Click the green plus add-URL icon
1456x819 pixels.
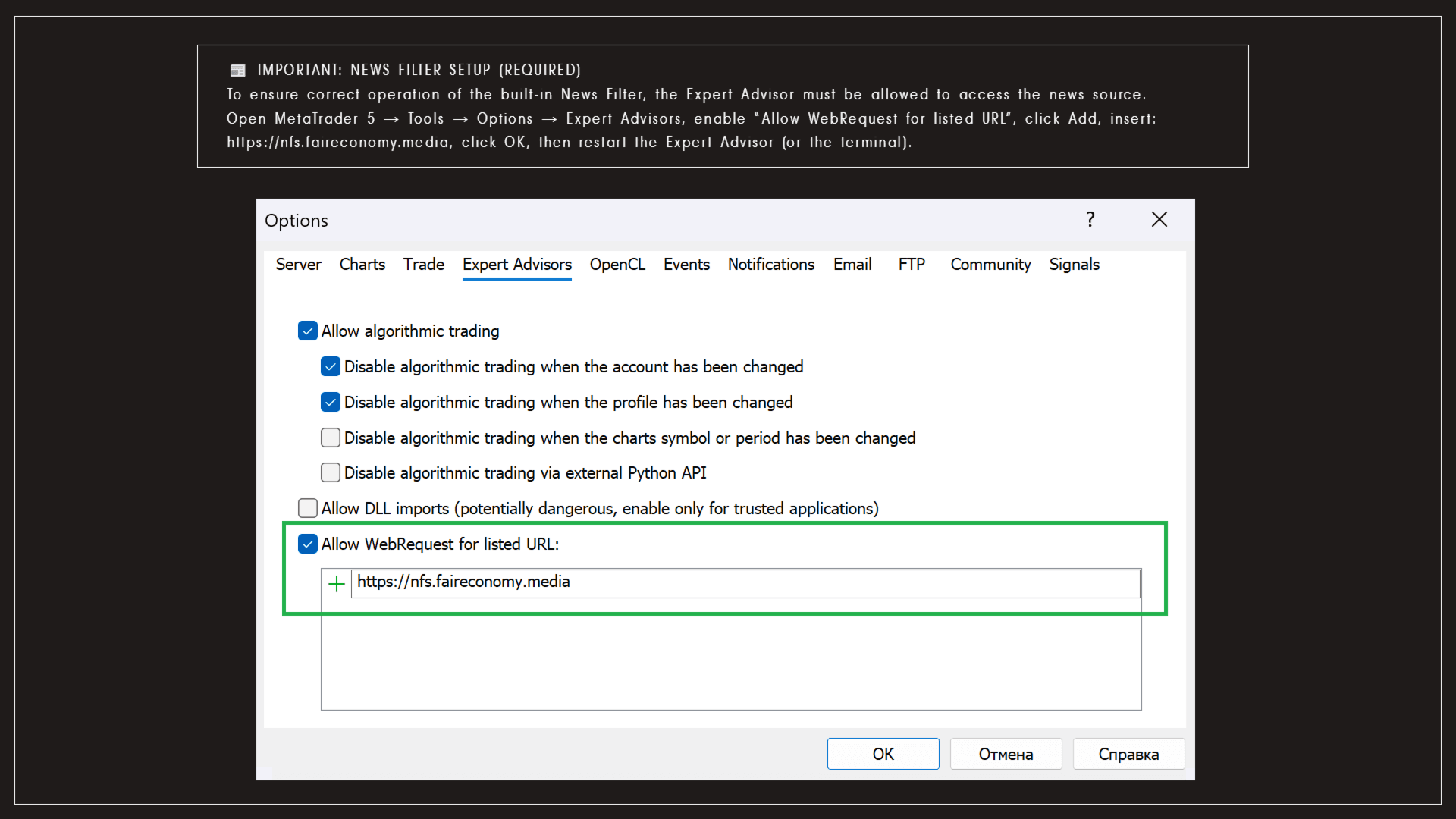pyautogui.click(x=336, y=583)
